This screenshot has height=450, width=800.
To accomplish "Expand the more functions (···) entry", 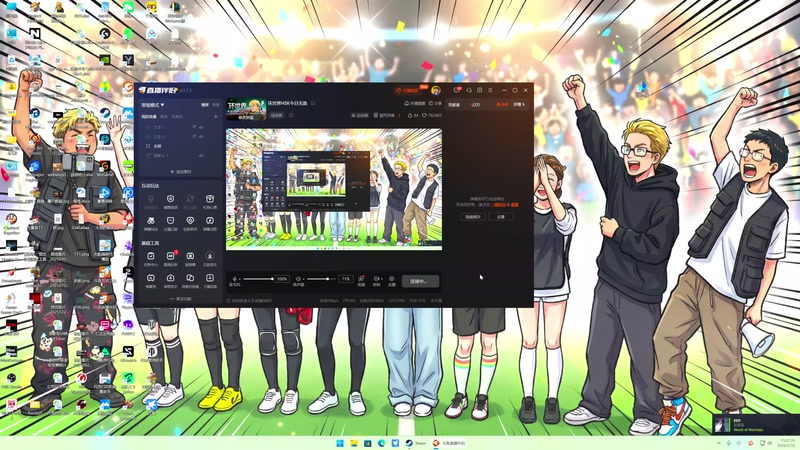I will point(180,299).
